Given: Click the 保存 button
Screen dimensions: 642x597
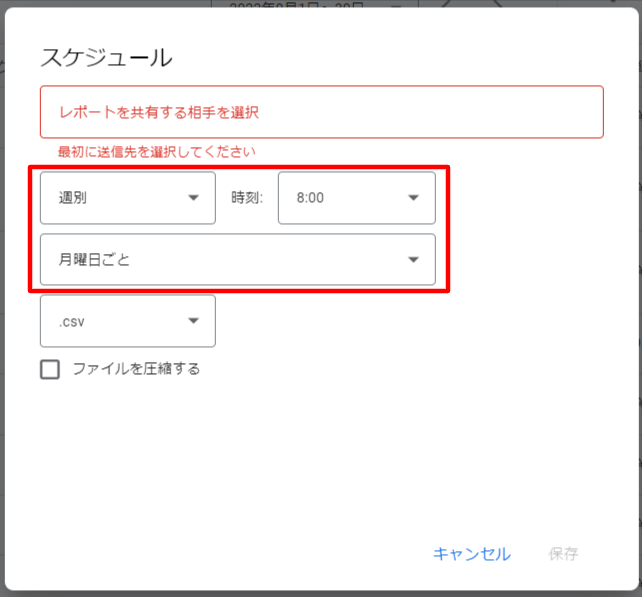Looking at the screenshot, I should [563, 554].
